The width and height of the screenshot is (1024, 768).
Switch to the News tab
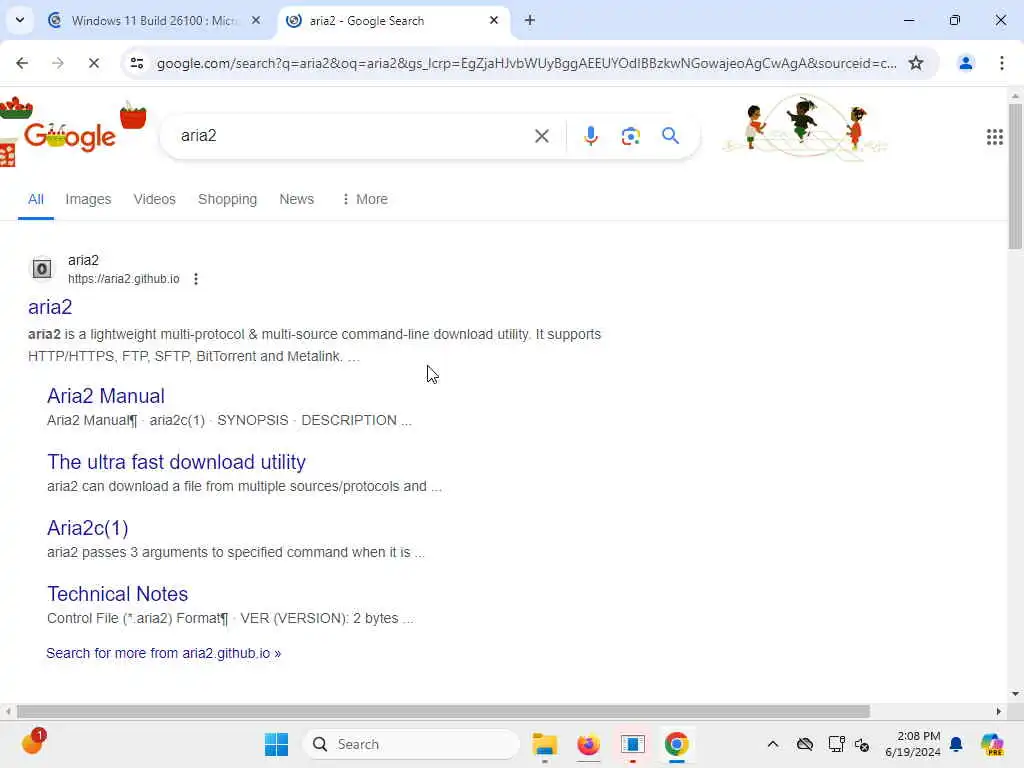click(296, 199)
